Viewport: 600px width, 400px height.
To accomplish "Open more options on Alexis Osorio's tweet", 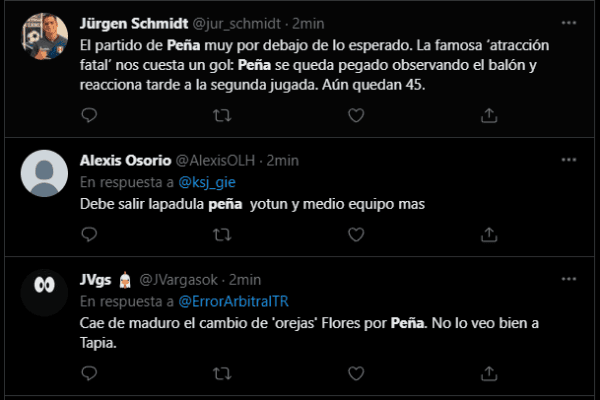I will pos(569,160).
